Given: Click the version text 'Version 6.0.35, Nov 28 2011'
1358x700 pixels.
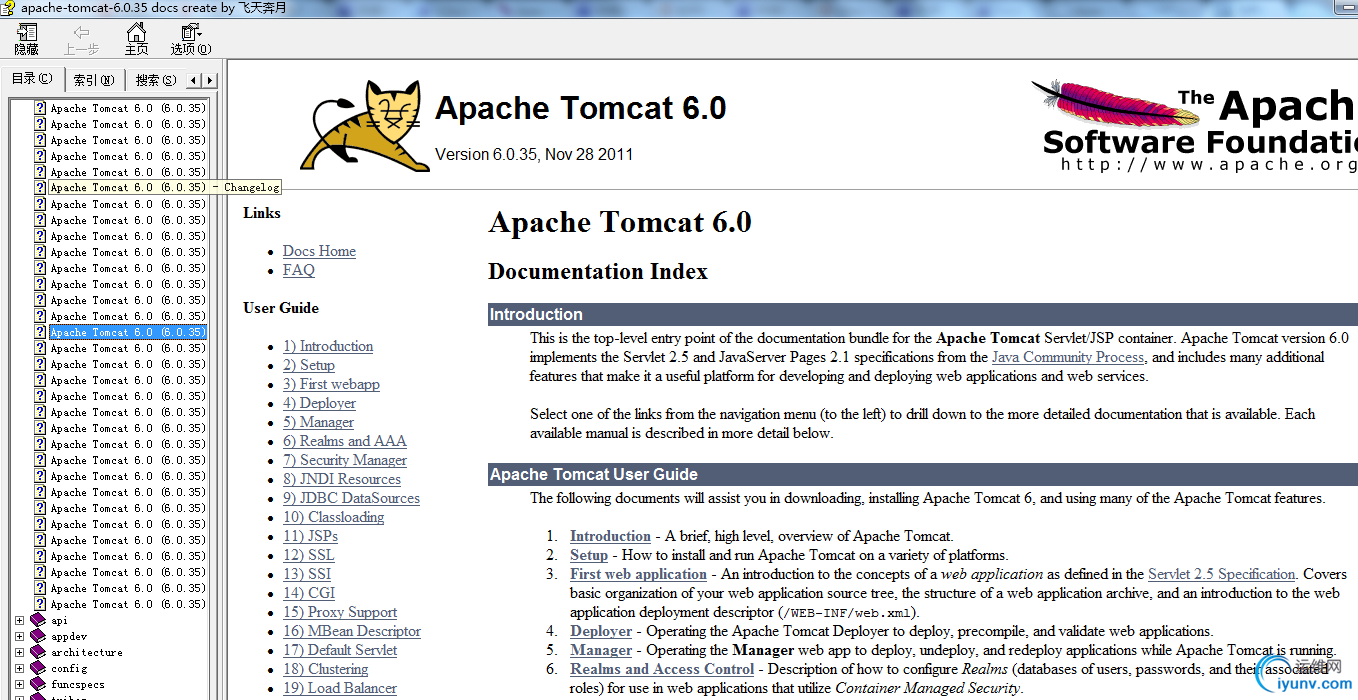Looking at the screenshot, I should (x=534, y=154).
